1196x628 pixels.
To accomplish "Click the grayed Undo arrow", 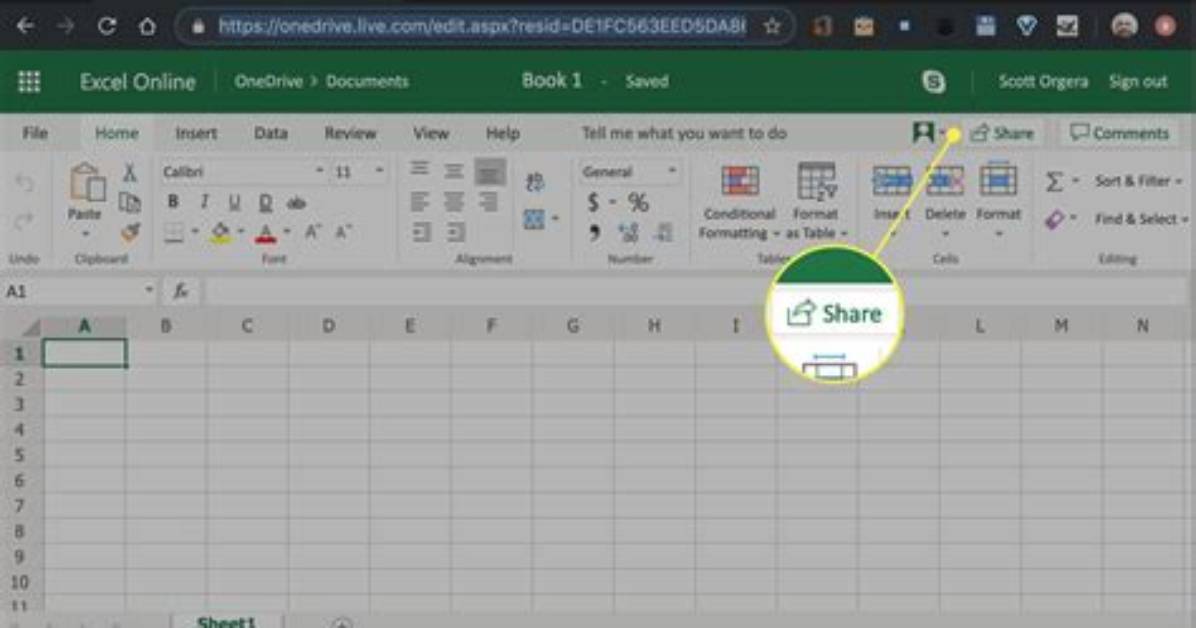I will (x=24, y=183).
